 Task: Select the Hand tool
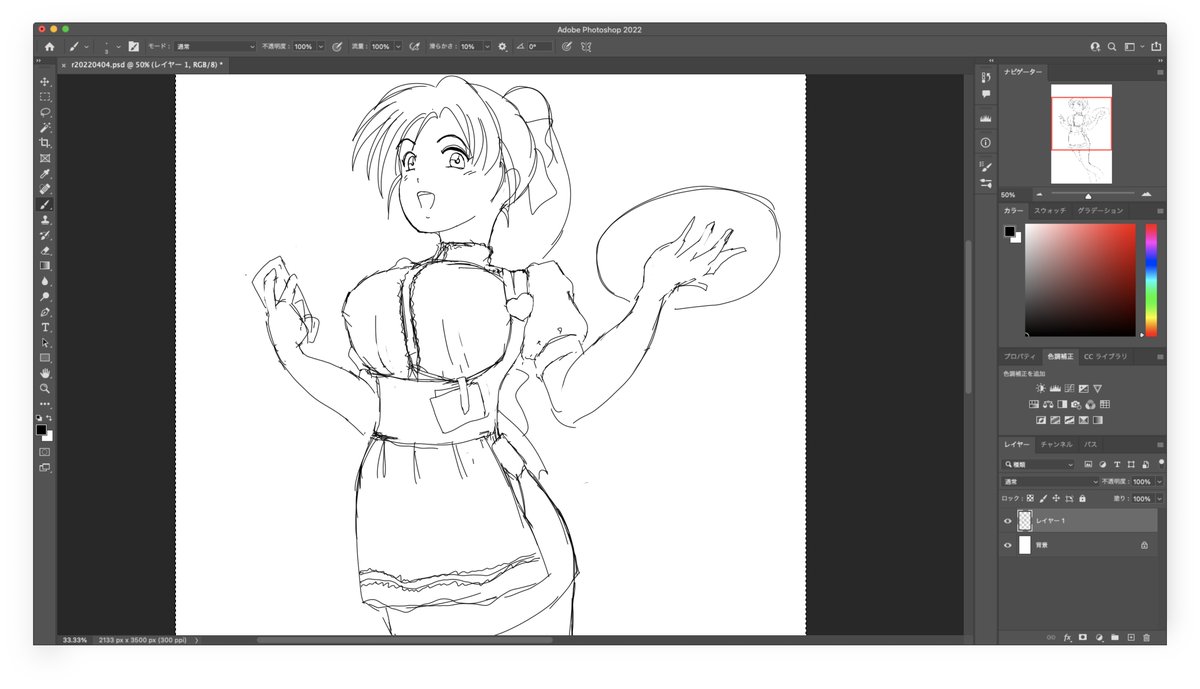click(x=45, y=373)
